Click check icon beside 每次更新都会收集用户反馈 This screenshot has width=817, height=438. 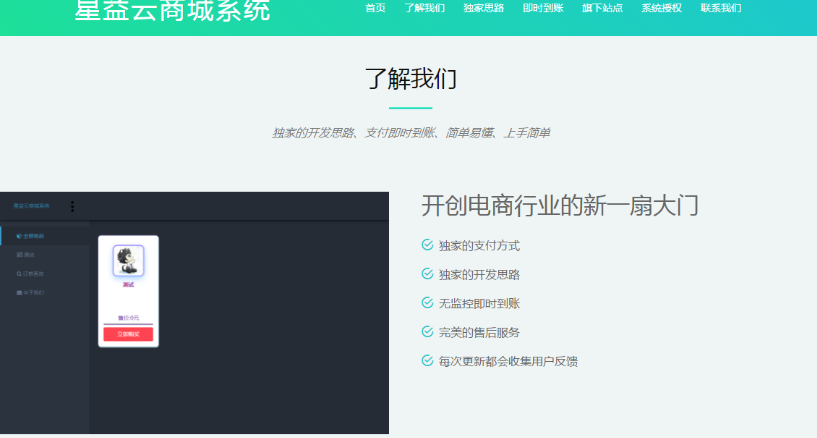(x=427, y=360)
